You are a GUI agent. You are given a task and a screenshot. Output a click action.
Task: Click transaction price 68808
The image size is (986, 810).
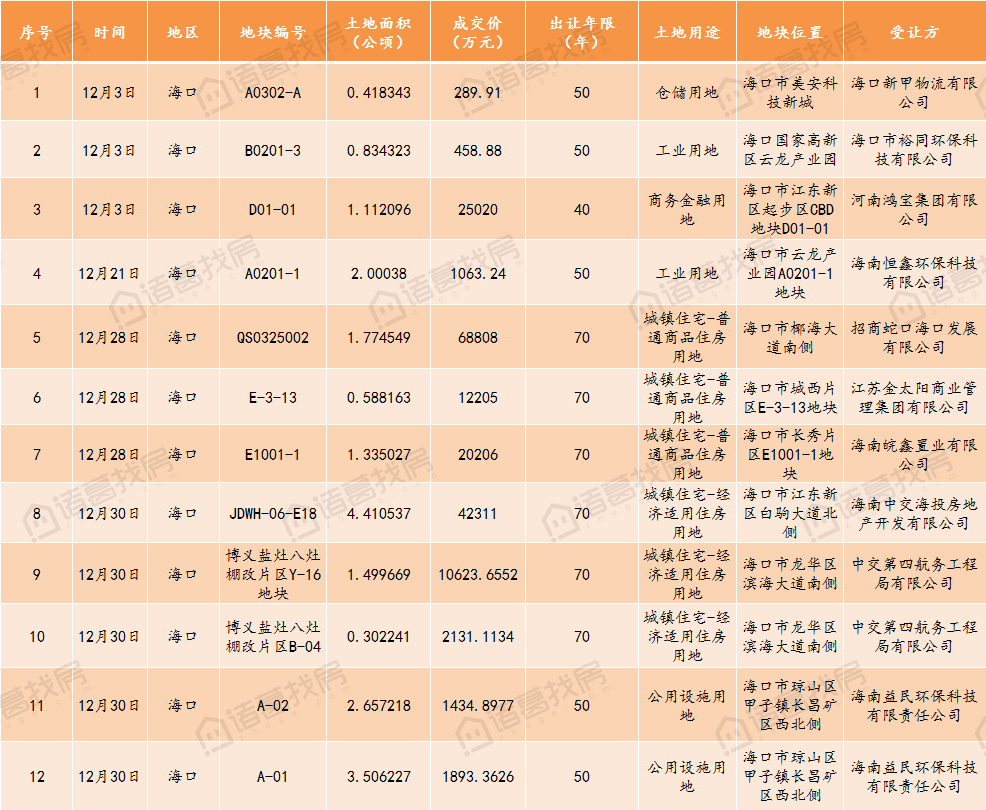point(478,338)
